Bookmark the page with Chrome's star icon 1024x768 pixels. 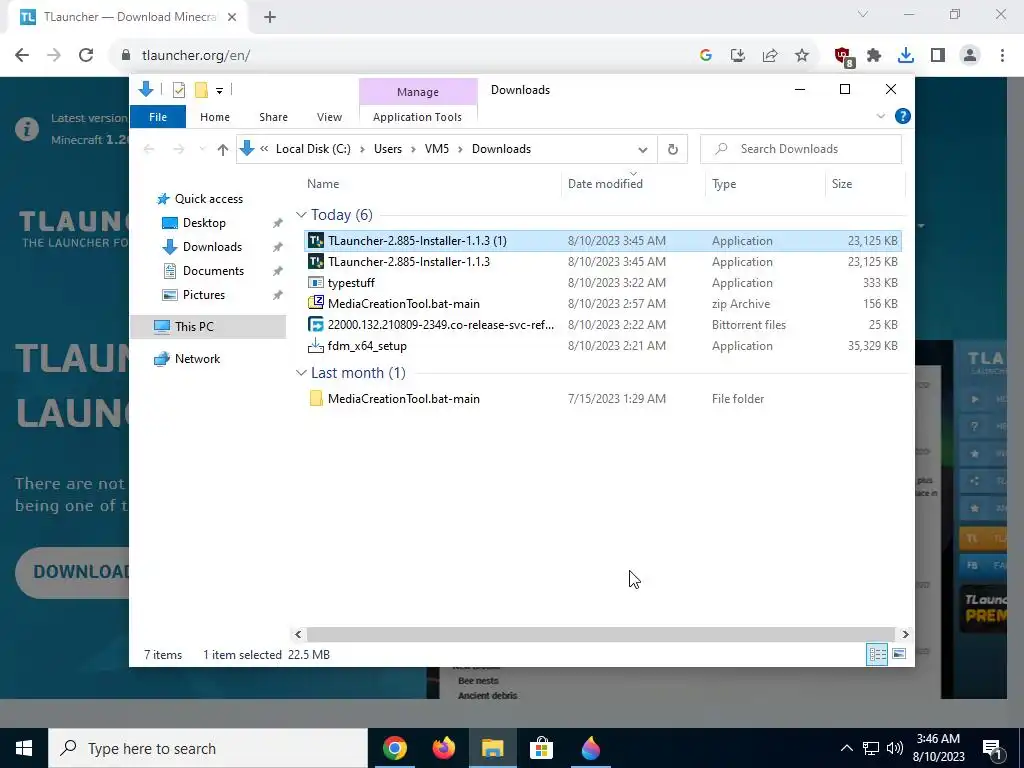802,56
